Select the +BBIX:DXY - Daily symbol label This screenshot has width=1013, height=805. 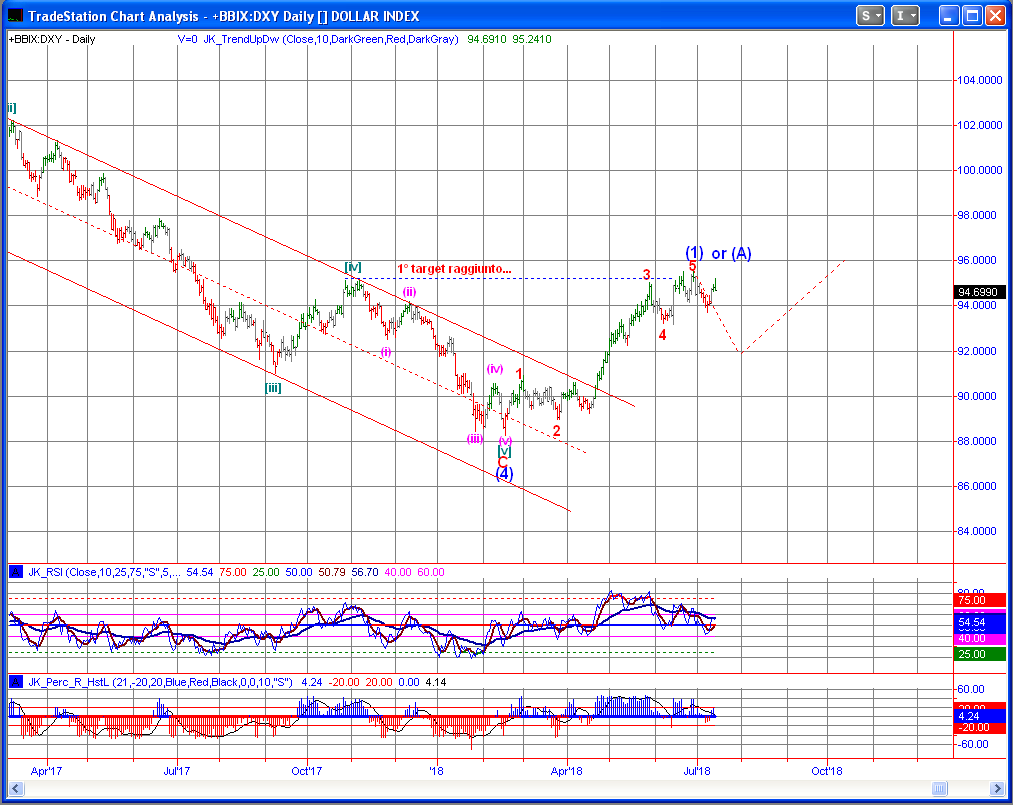coord(52,39)
